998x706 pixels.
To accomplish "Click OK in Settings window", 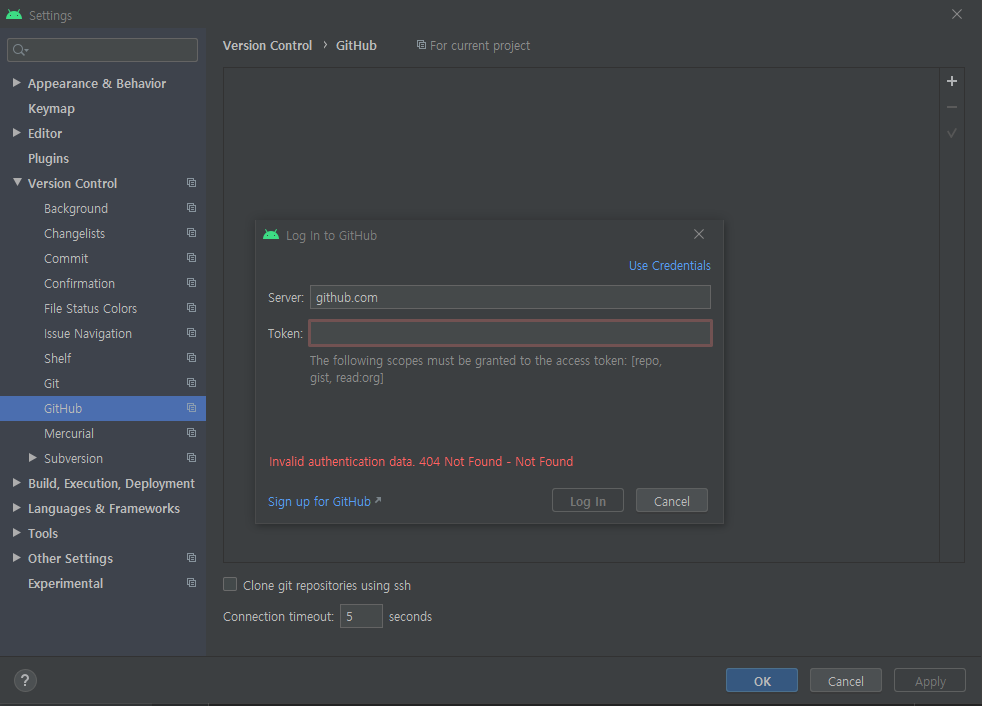I will point(762,681).
